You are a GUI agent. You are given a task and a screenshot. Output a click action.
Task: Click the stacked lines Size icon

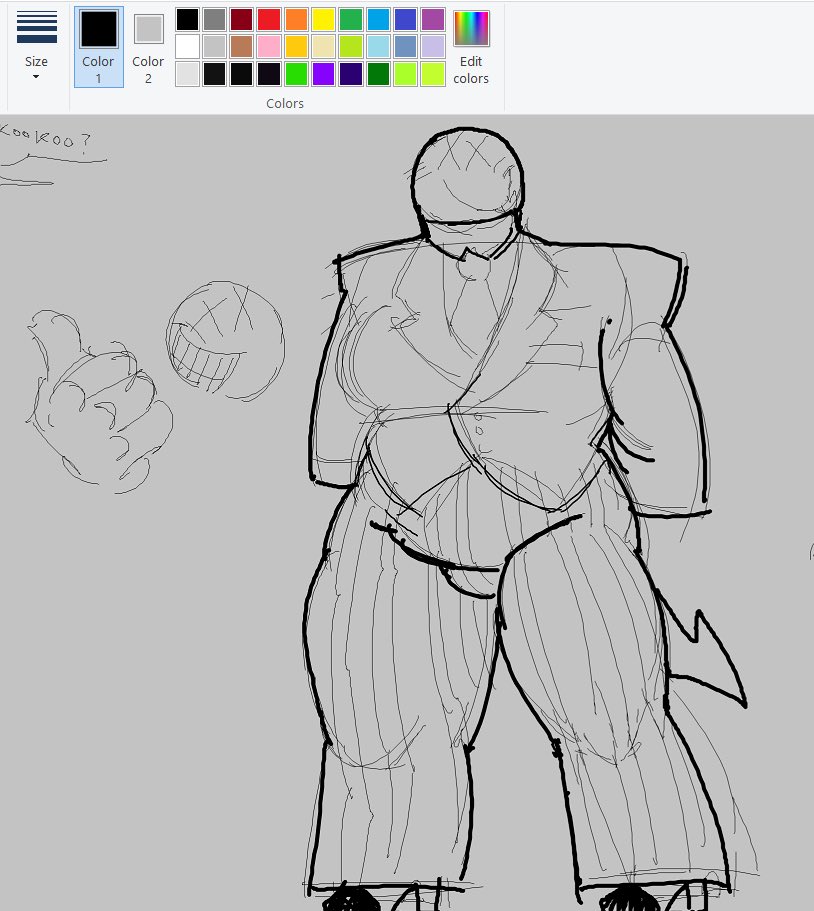(x=37, y=27)
